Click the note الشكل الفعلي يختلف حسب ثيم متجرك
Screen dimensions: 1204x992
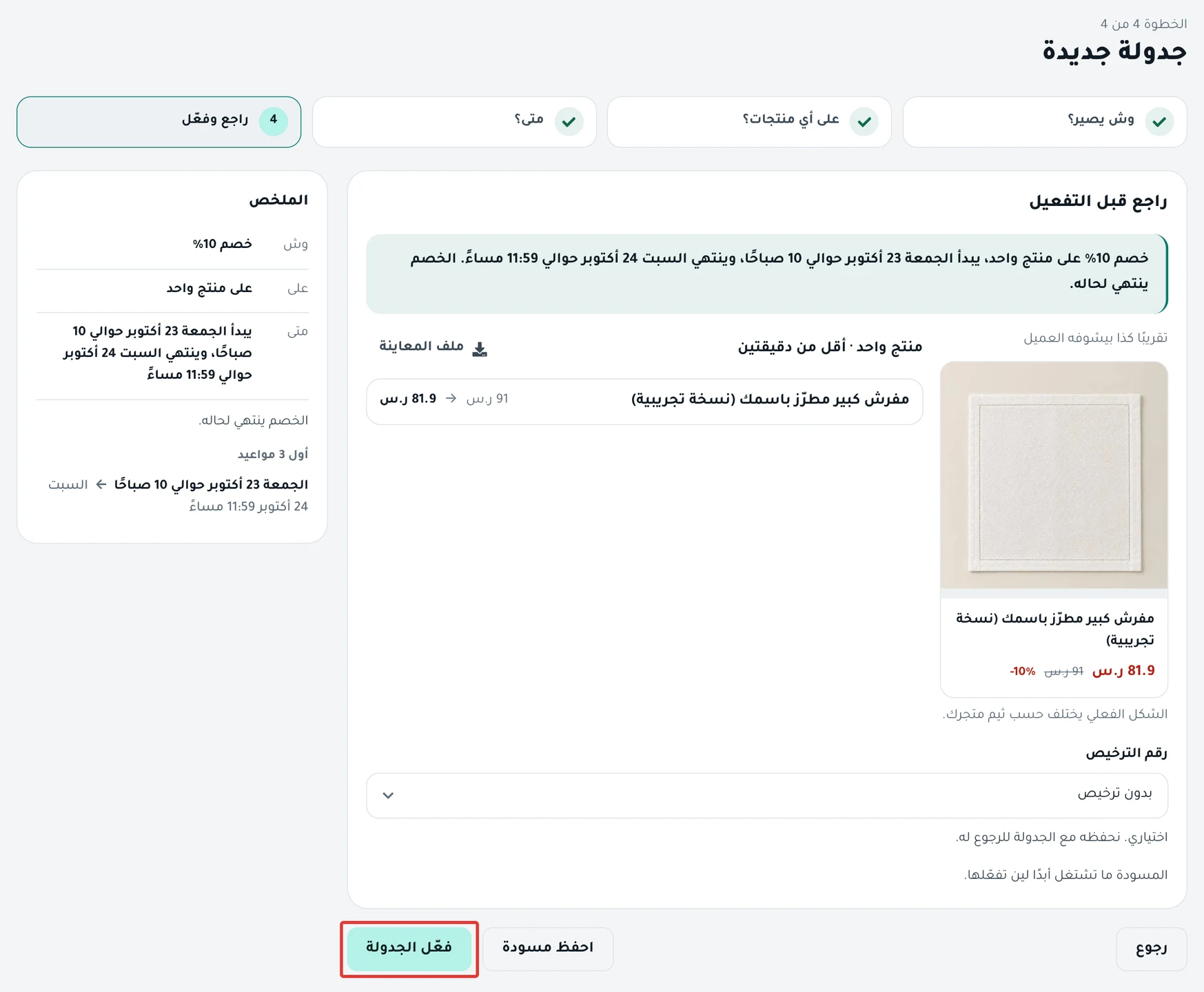coord(1055,714)
